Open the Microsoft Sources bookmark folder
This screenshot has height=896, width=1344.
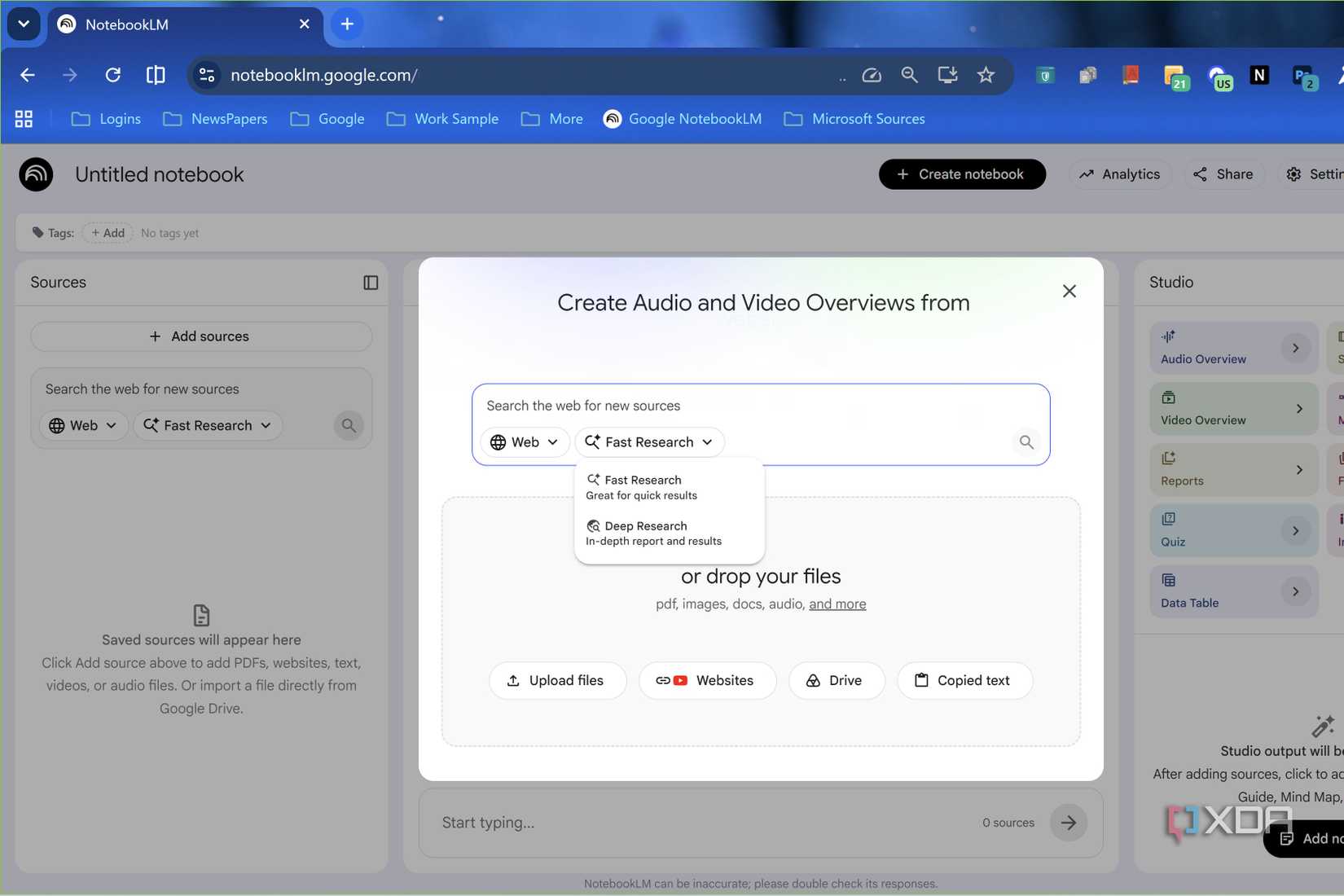(x=854, y=119)
